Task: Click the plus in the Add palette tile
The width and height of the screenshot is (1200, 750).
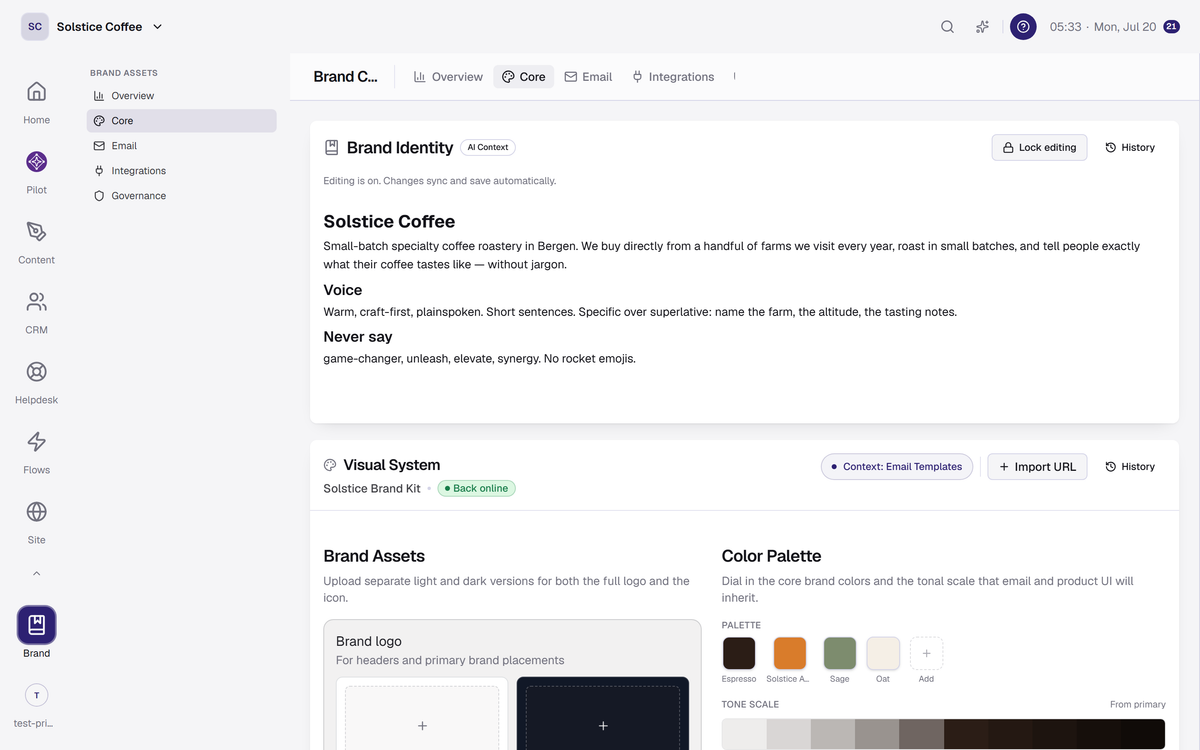Action: pyautogui.click(x=926, y=653)
